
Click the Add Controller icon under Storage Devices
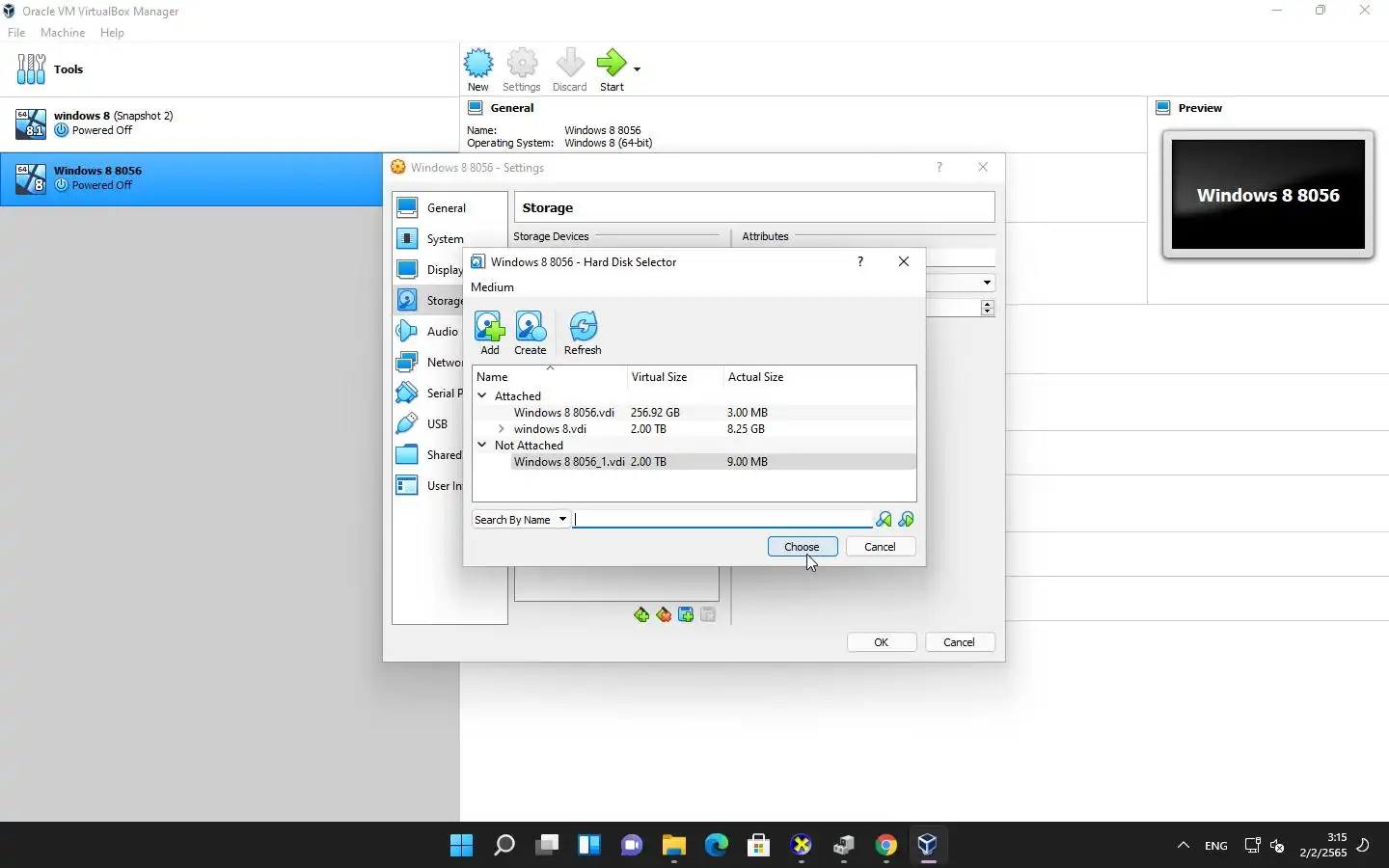point(641,615)
